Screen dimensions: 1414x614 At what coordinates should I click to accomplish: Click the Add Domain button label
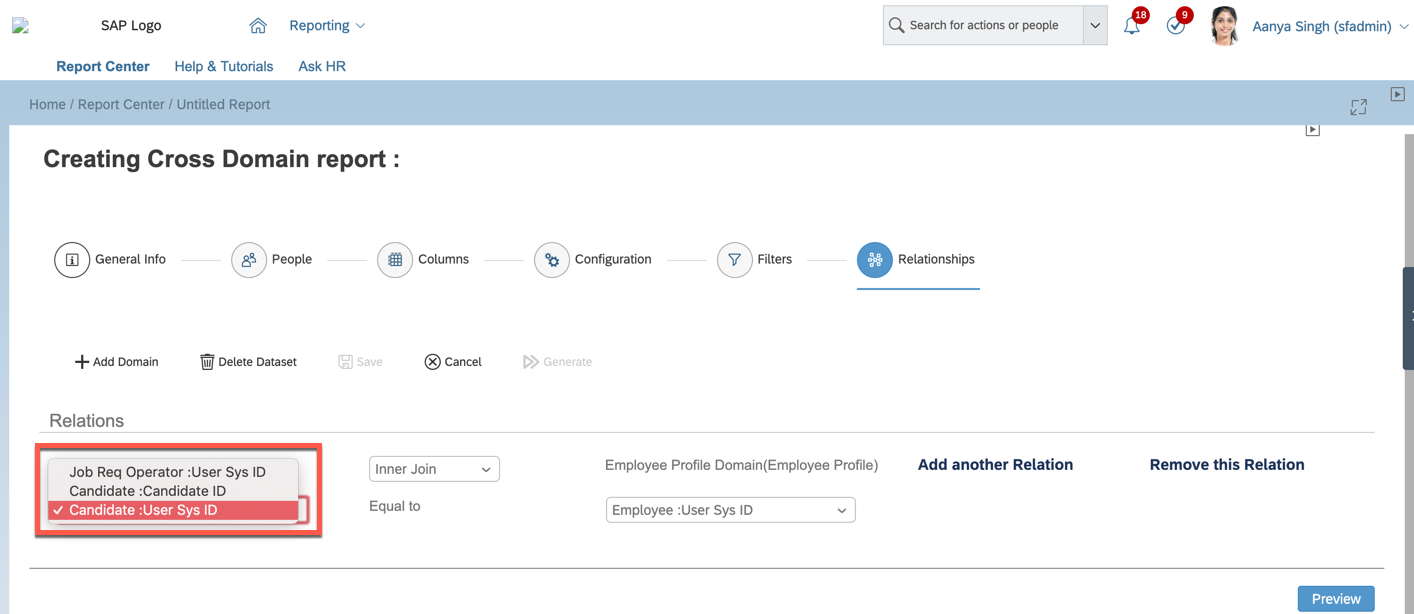[x=126, y=362]
